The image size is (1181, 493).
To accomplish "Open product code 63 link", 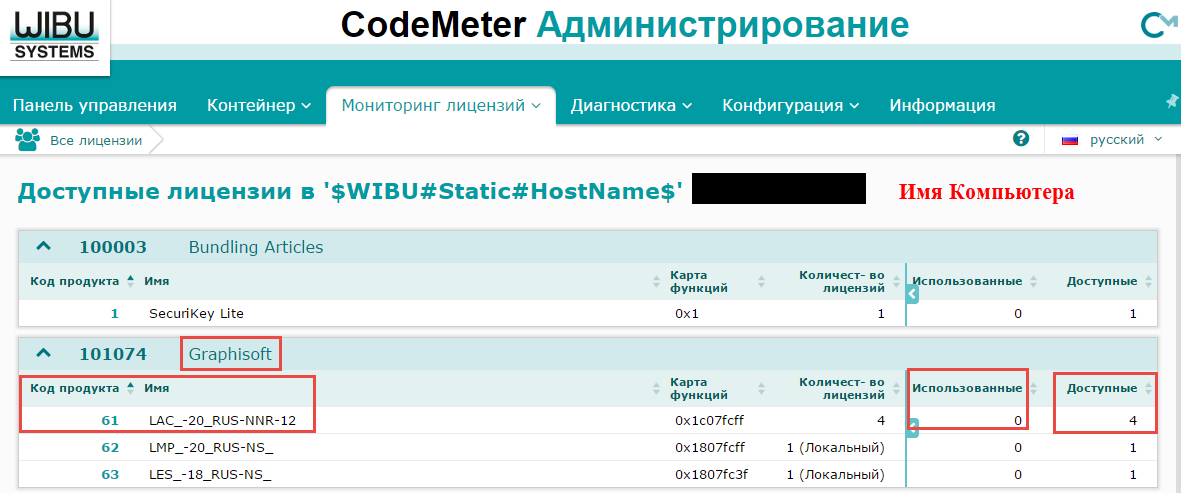I will 110,474.
